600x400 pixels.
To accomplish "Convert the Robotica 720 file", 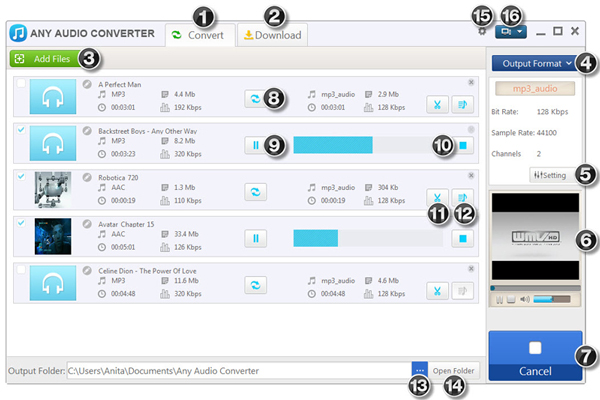I will coord(255,192).
